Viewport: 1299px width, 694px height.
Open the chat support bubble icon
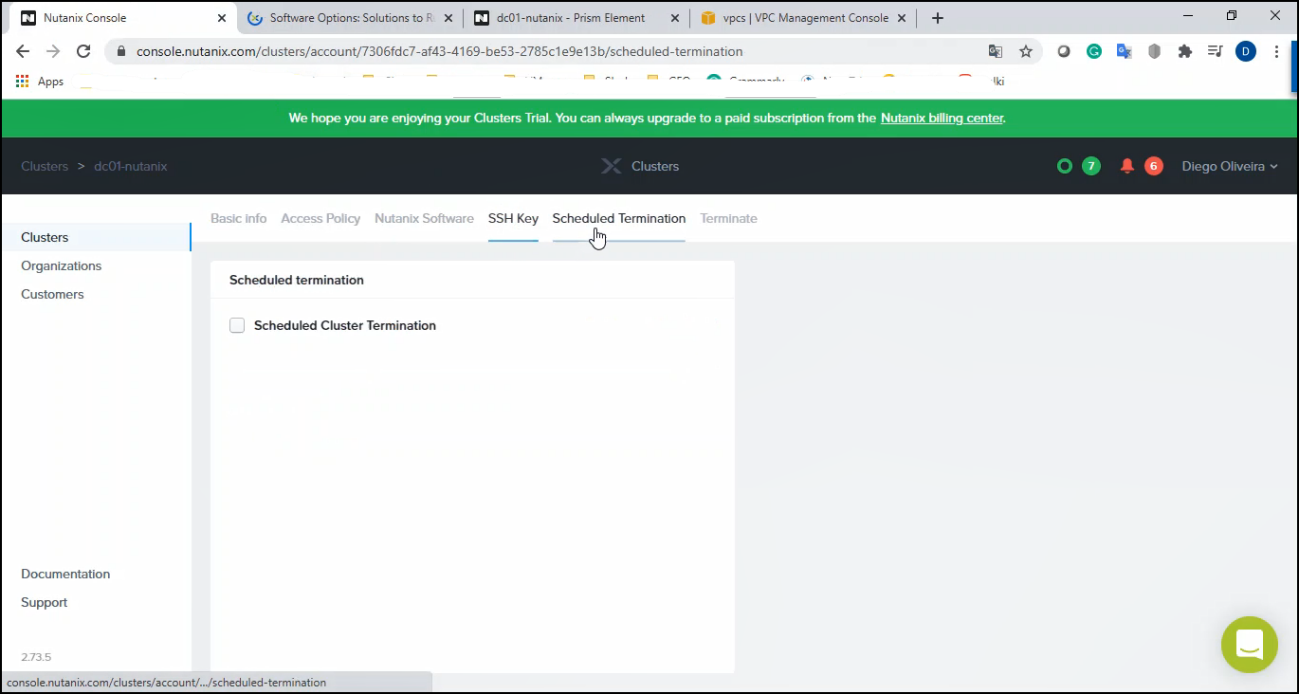(1249, 645)
